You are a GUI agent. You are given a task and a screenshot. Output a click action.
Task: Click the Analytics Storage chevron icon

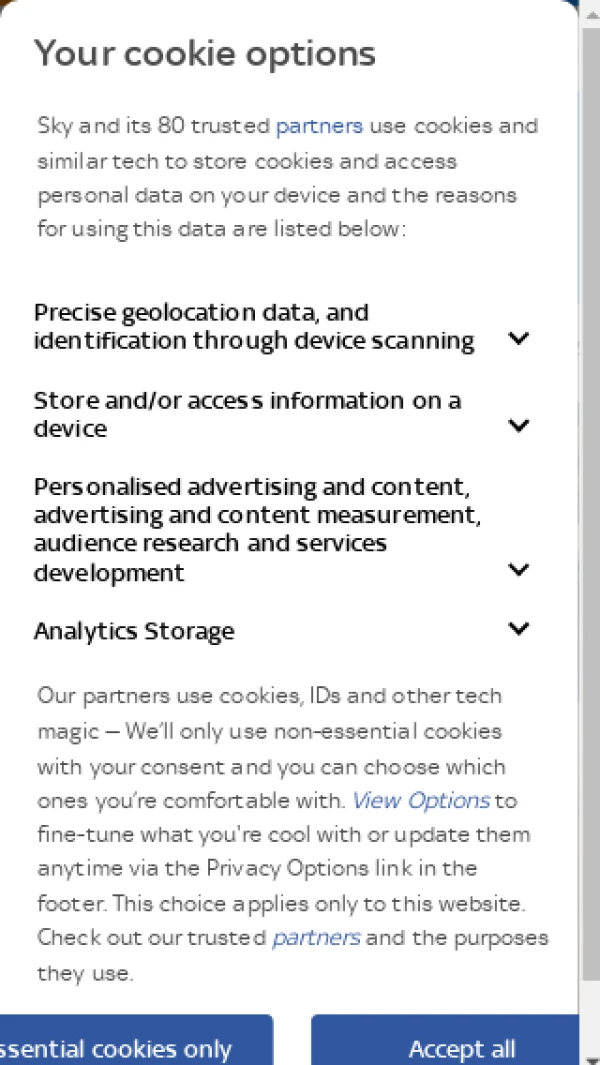(519, 629)
